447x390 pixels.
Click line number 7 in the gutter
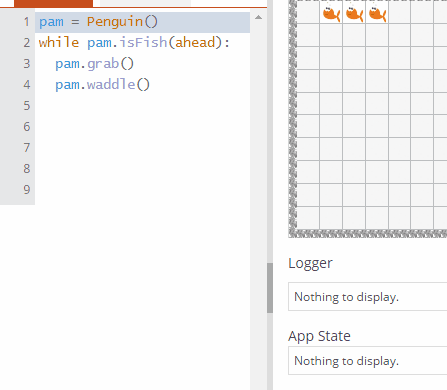[27, 148]
